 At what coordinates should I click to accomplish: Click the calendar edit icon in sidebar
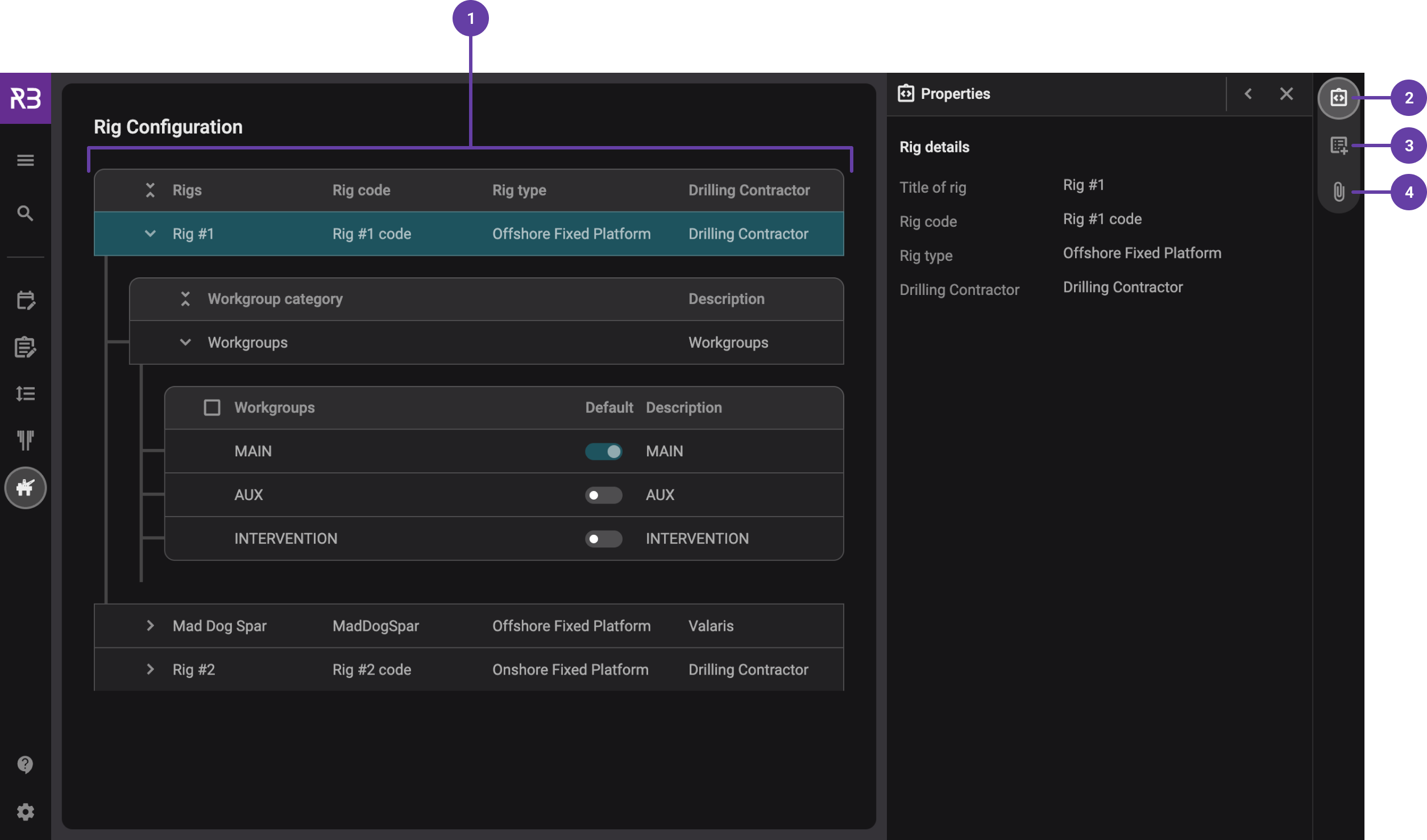[26, 300]
